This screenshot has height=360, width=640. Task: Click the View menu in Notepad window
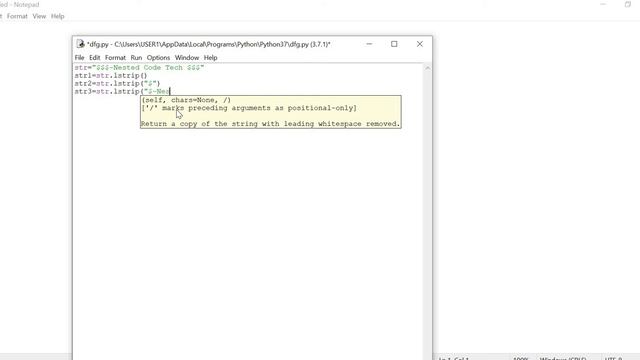tap(39, 16)
